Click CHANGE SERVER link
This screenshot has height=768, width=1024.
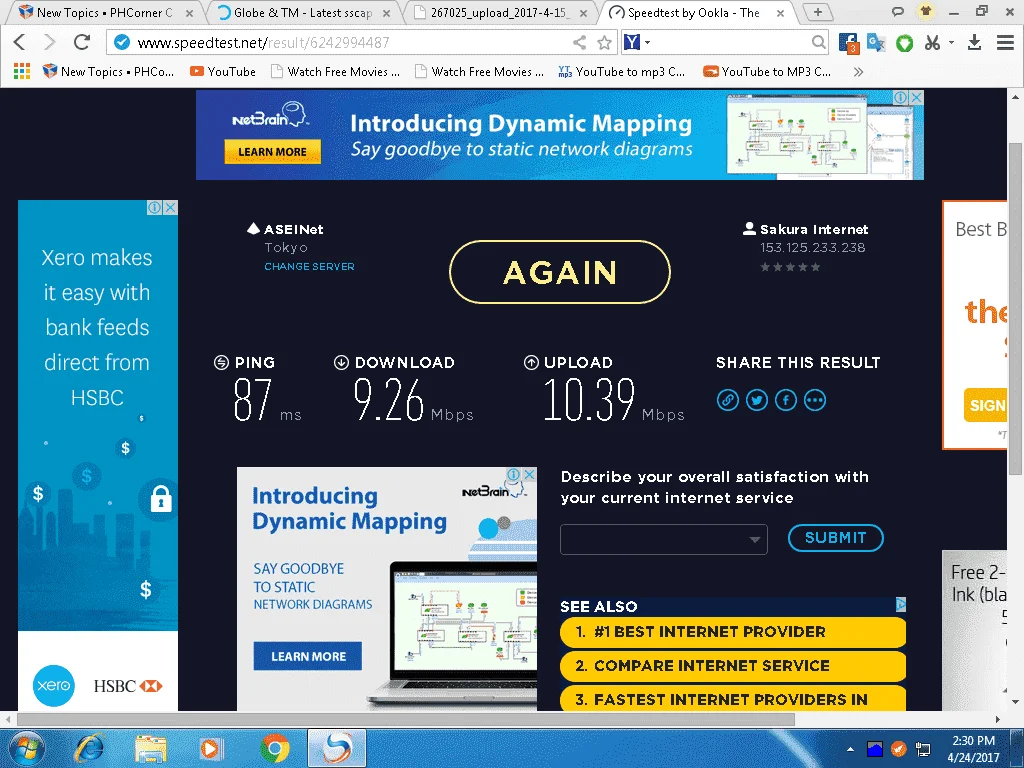[x=309, y=266]
